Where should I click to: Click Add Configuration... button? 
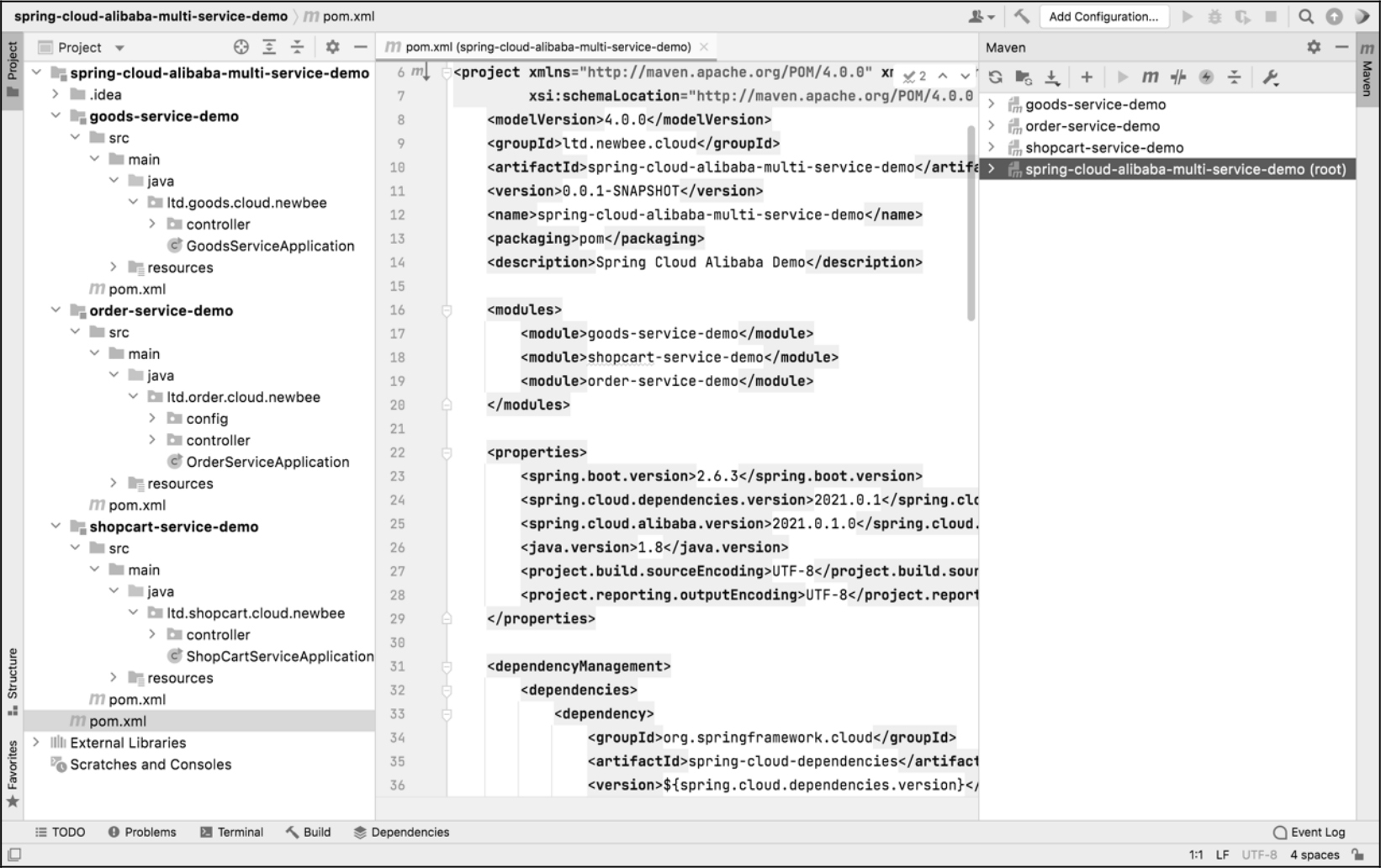coord(1103,16)
